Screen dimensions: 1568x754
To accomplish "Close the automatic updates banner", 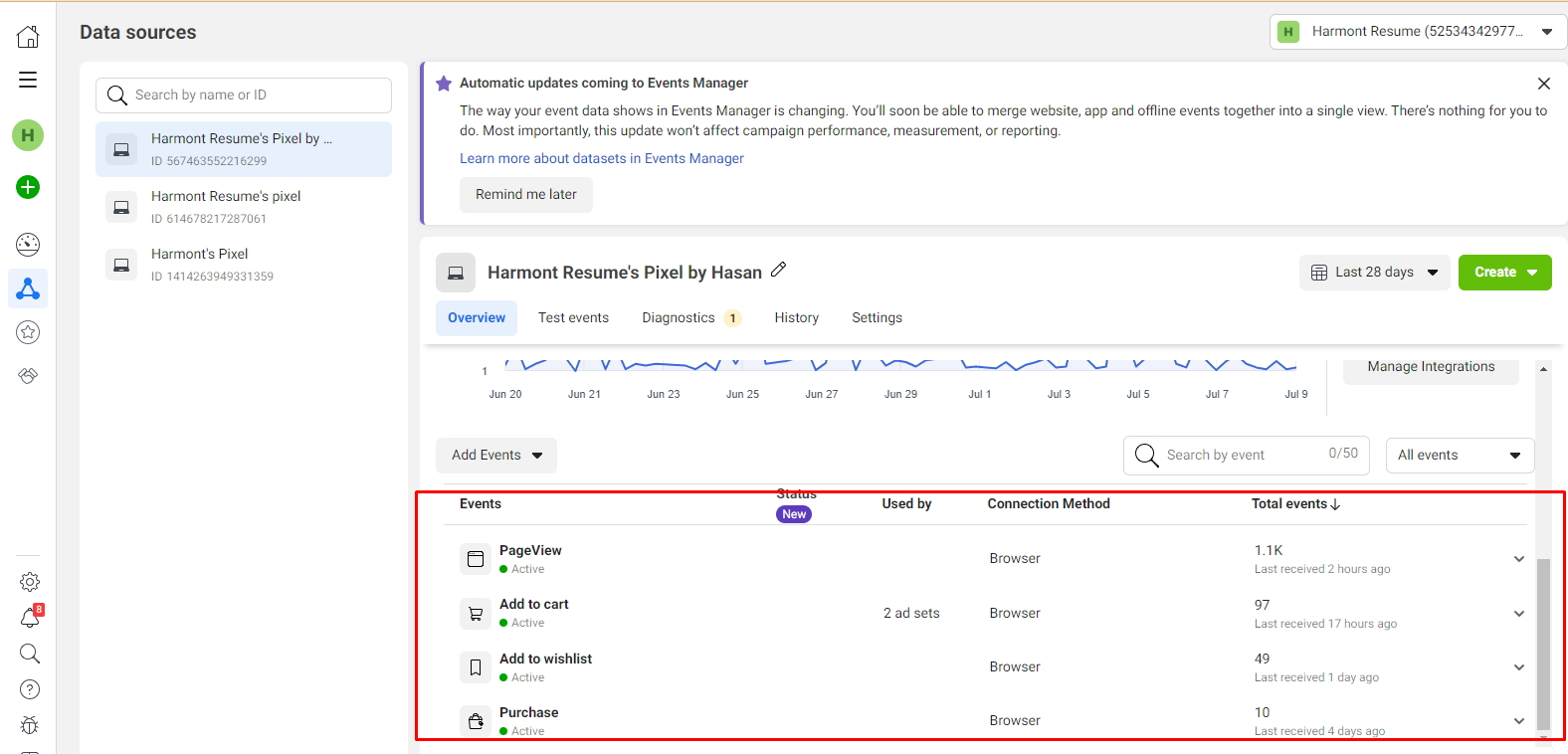I will 1544,84.
